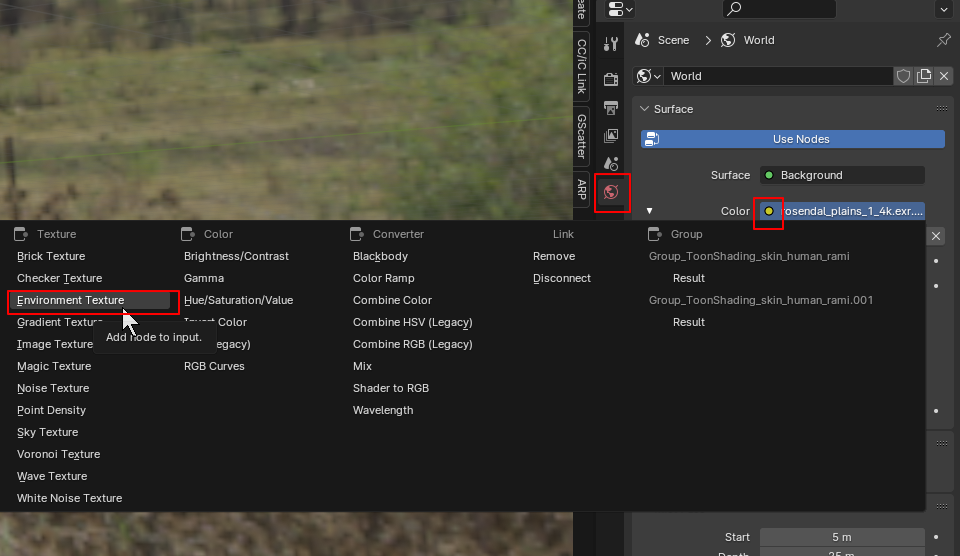Collapse the Surface panel

tap(644, 109)
